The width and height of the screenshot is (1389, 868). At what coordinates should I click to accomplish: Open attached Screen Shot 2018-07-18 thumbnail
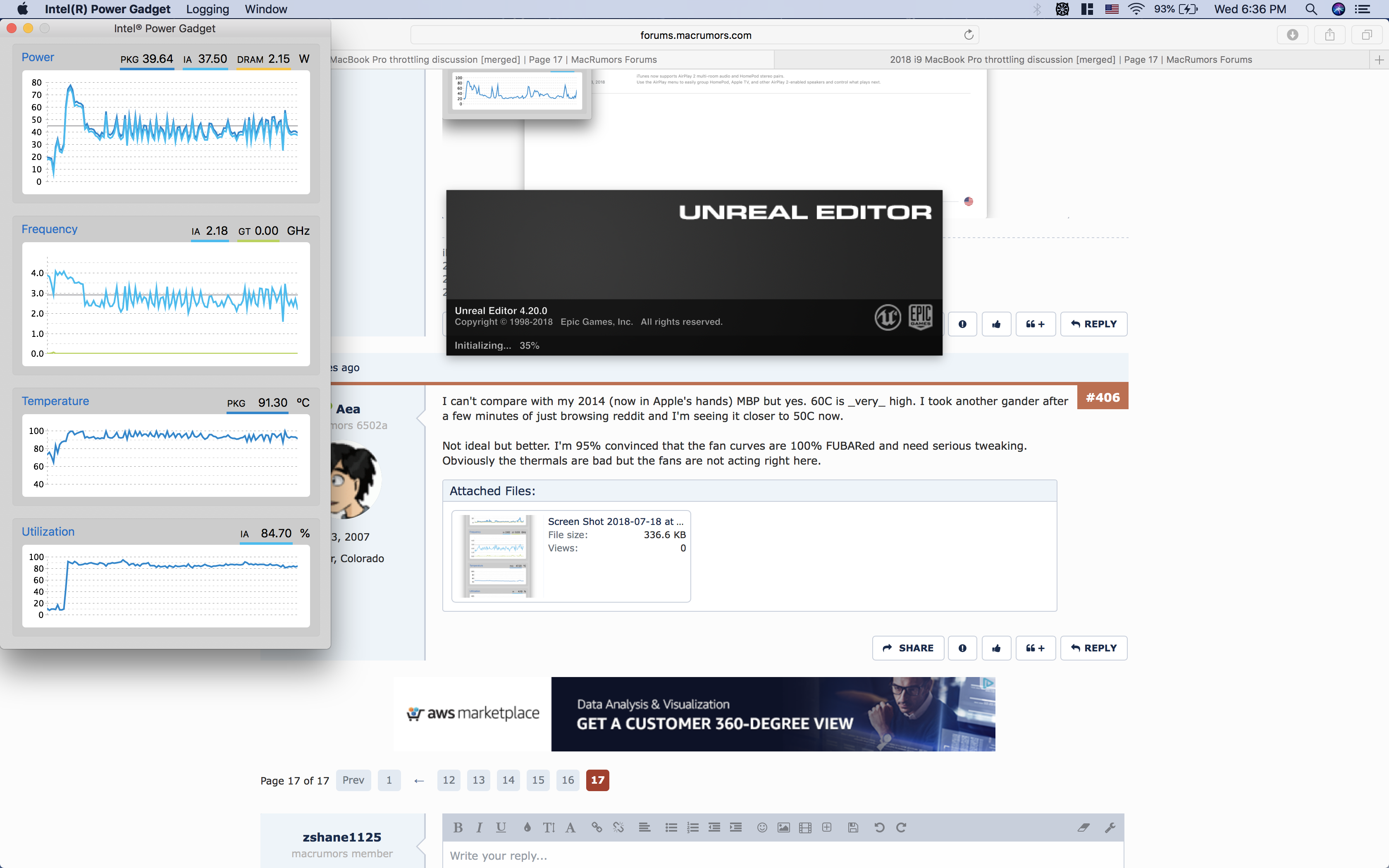point(498,556)
